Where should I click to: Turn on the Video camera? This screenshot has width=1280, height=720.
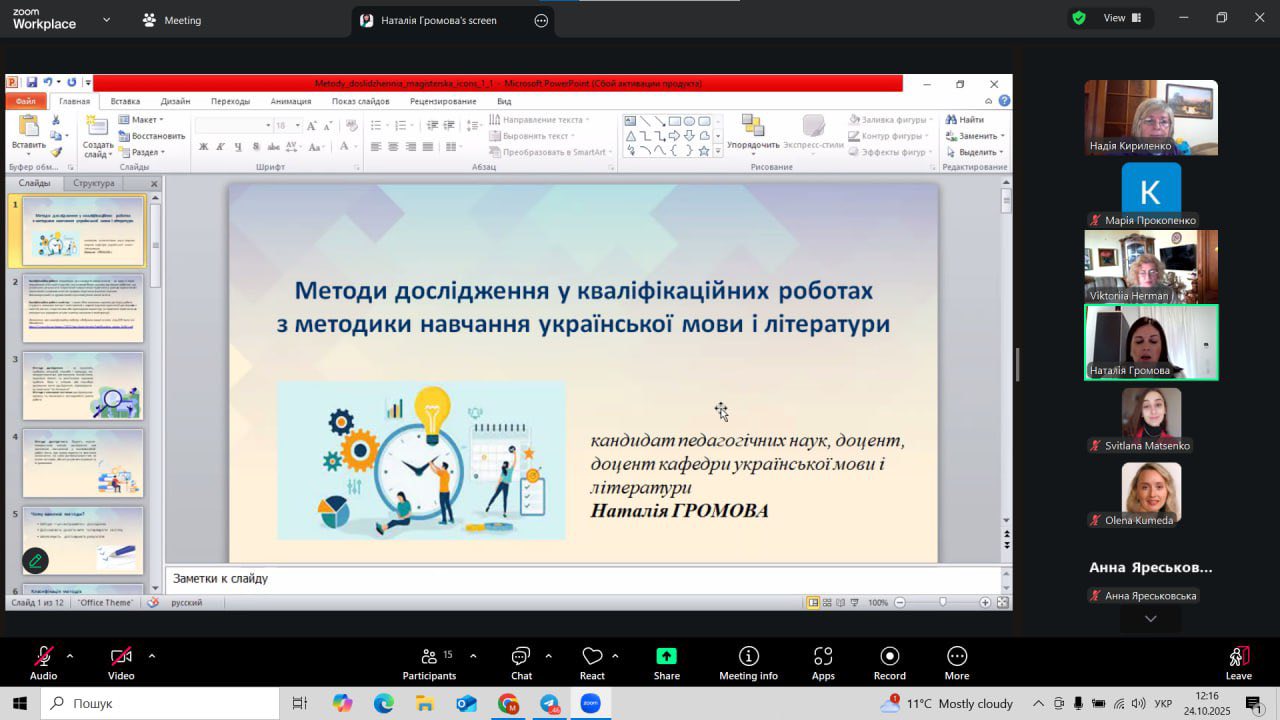tap(121, 661)
